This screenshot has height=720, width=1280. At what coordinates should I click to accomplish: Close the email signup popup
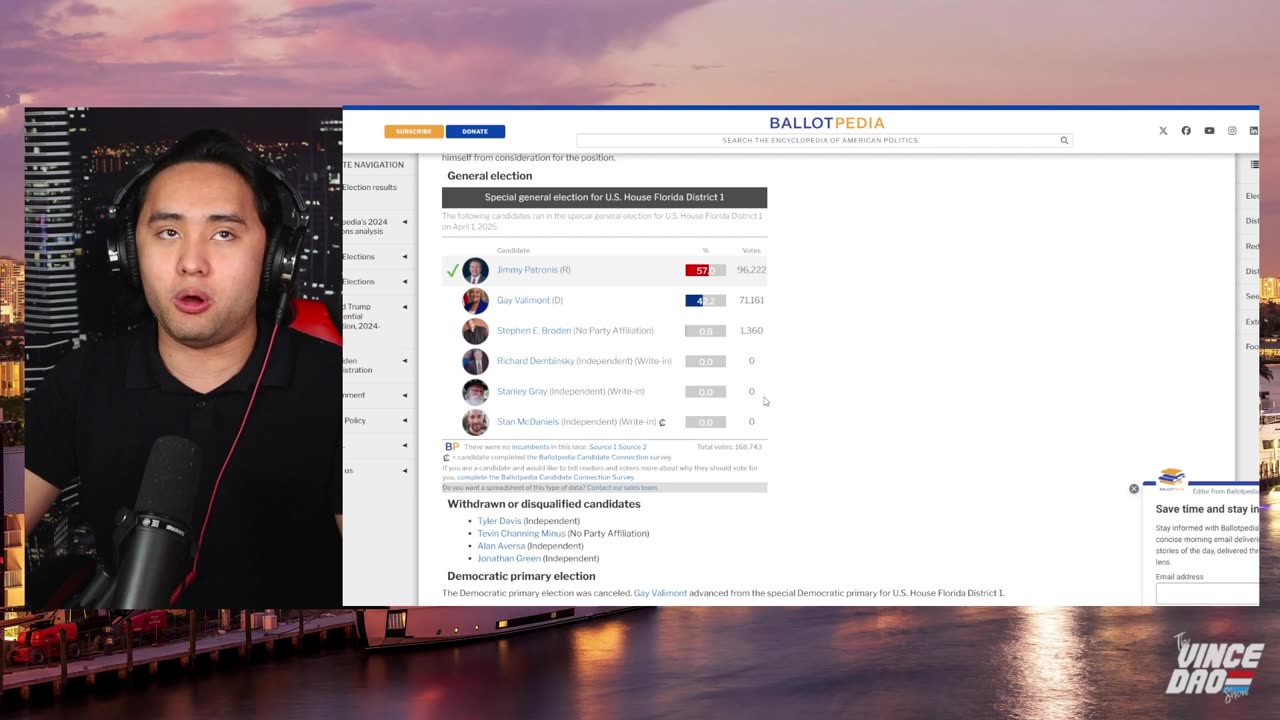(x=1134, y=489)
